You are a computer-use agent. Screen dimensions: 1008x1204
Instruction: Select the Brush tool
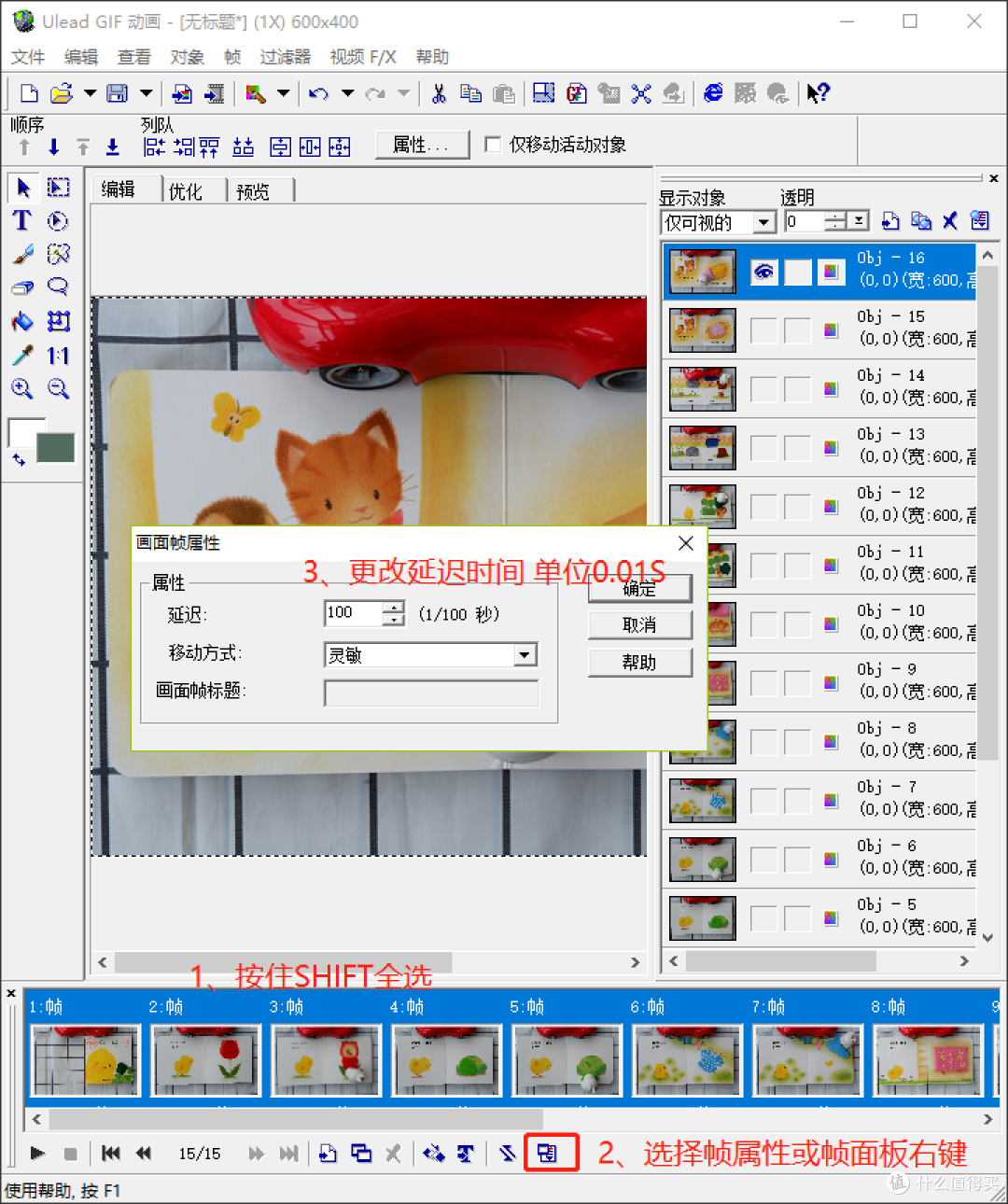[21, 254]
